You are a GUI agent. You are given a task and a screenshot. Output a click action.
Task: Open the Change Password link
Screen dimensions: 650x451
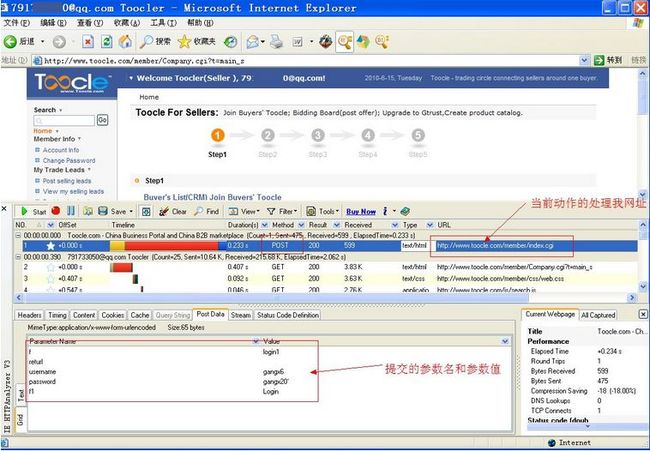pos(69,160)
